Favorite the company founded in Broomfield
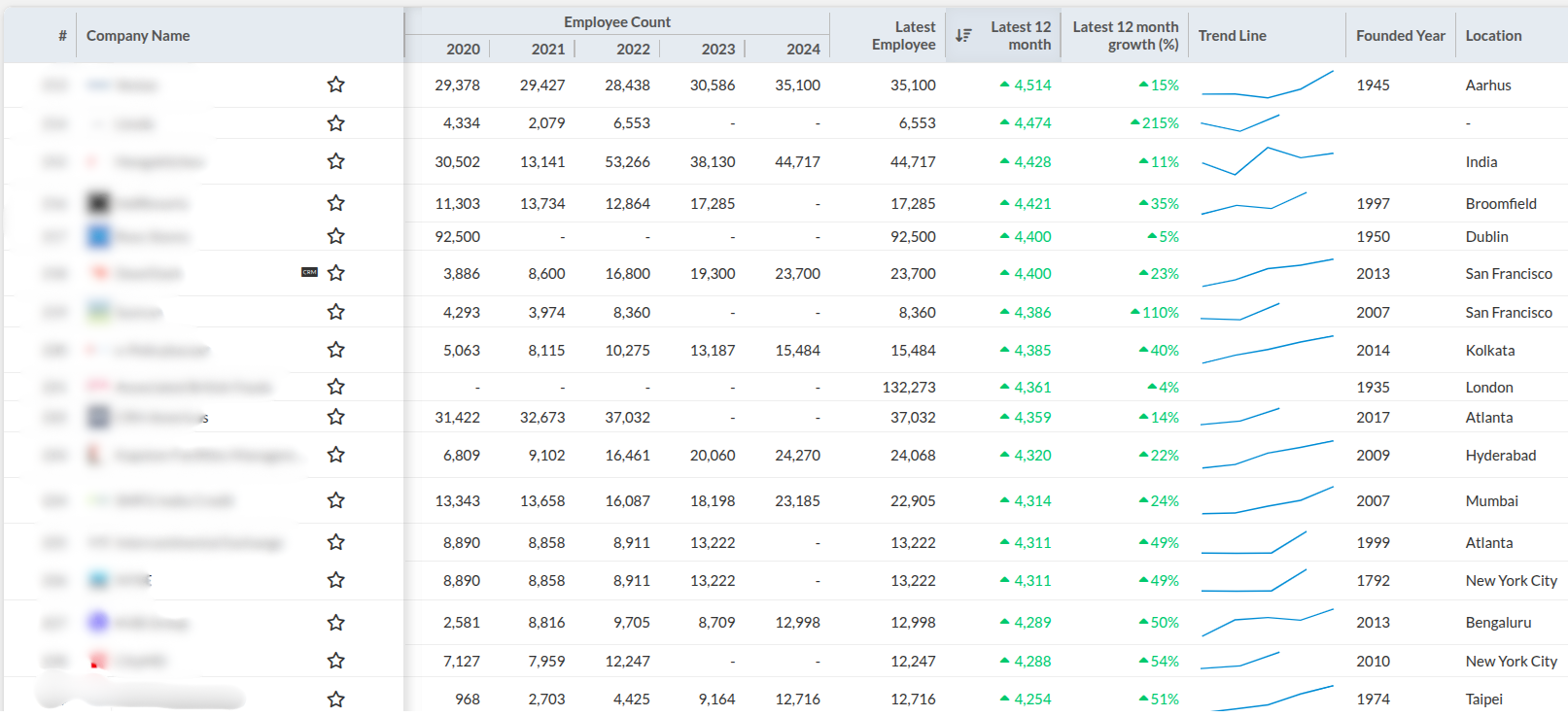Image resolution: width=1568 pixels, height=717 pixels. 335,203
